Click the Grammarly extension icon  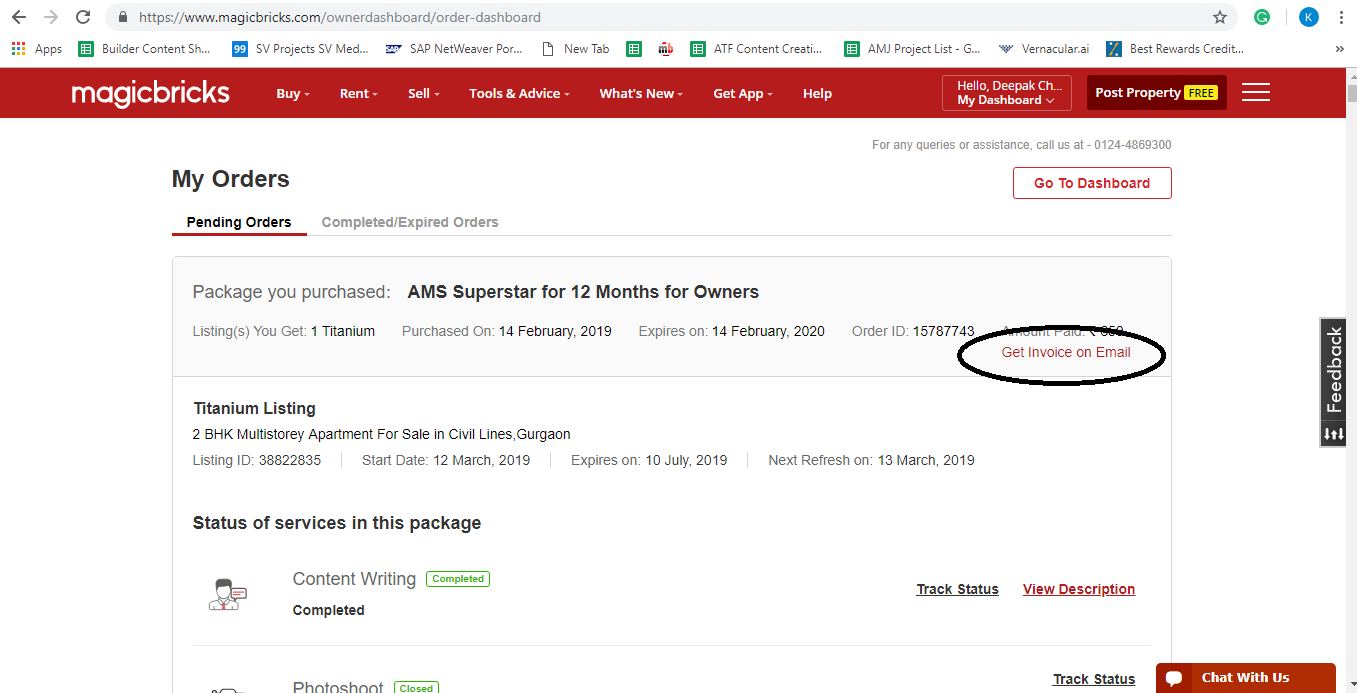tap(1262, 17)
